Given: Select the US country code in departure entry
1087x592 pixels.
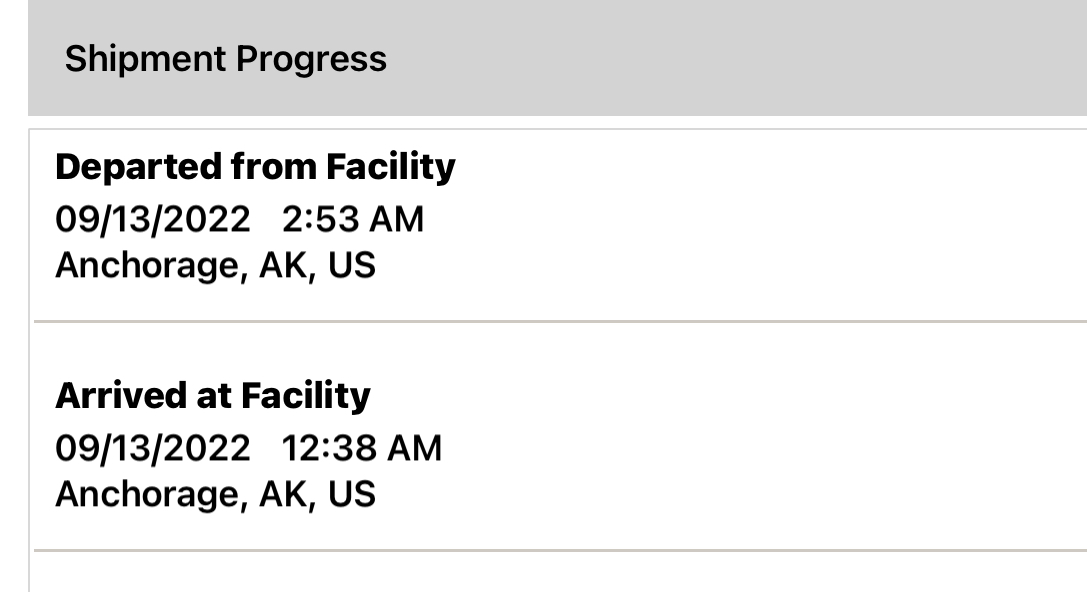Looking at the screenshot, I should tap(350, 266).
